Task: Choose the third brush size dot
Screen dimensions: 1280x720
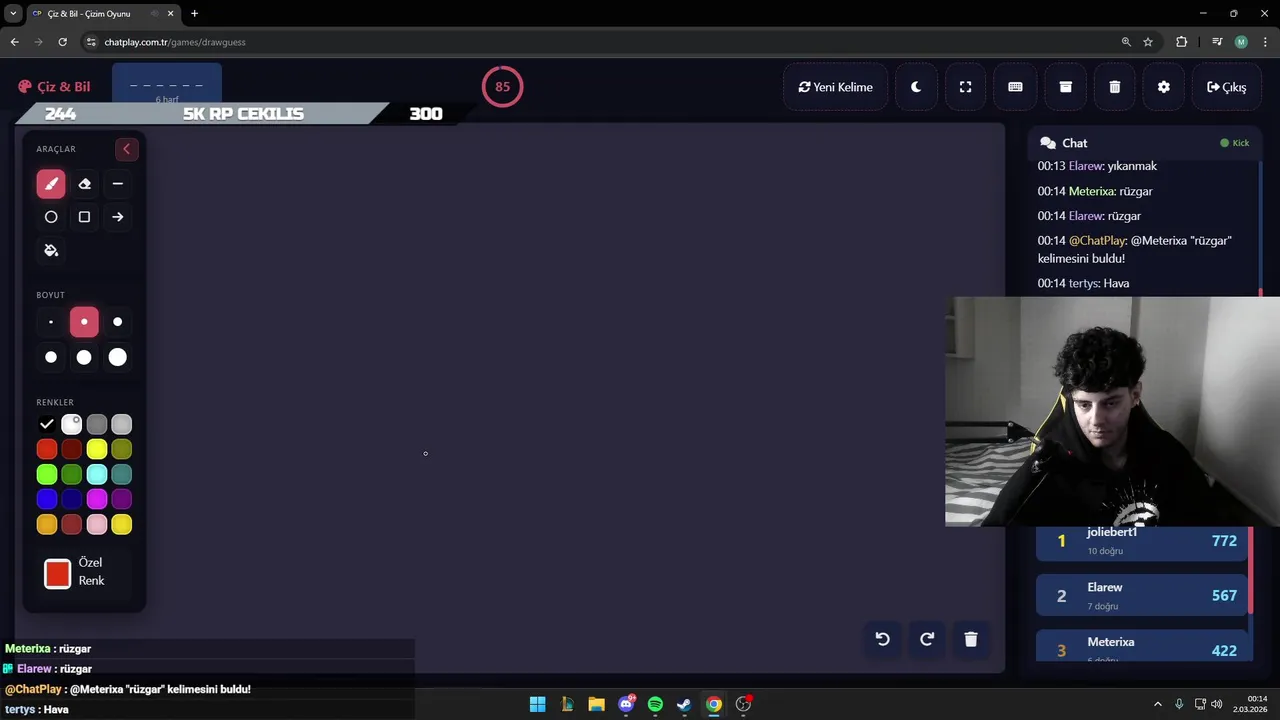Action: click(x=118, y=322)
